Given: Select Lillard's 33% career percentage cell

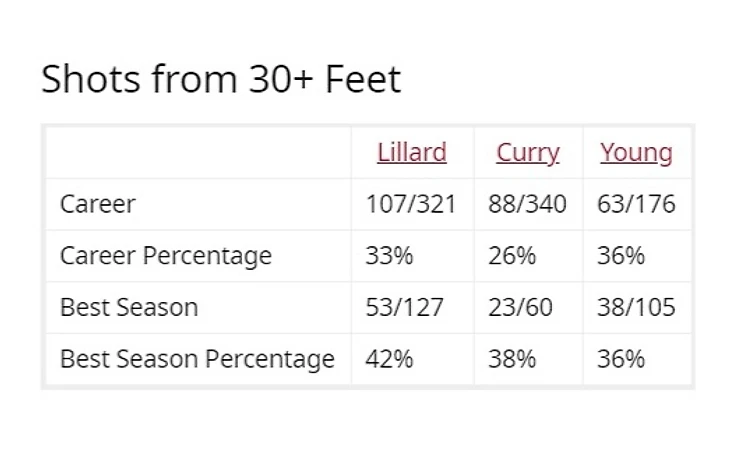Looking at the screenshot, I should point(389,256).
